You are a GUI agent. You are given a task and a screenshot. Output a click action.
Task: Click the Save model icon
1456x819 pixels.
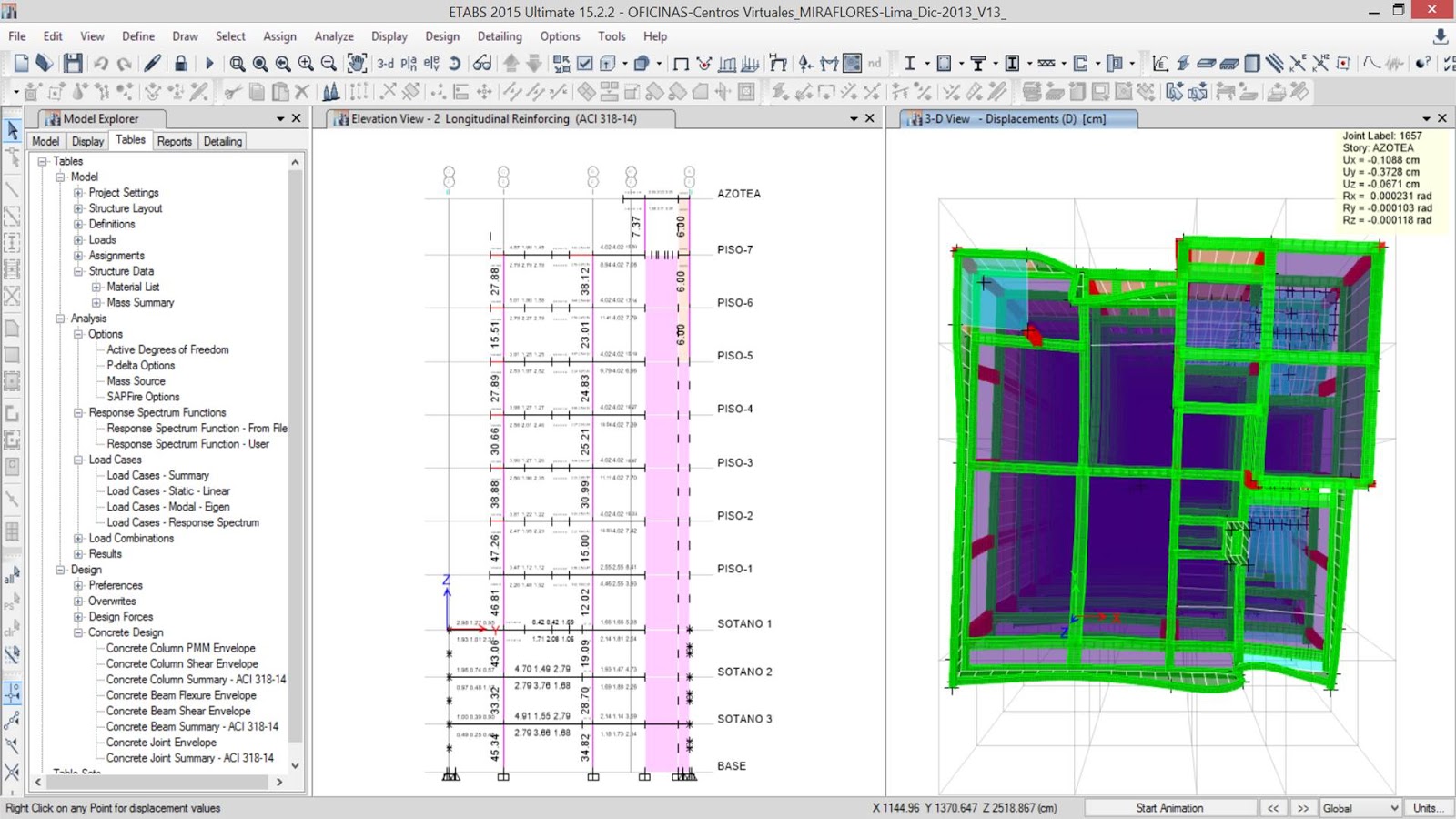point(73,63)
